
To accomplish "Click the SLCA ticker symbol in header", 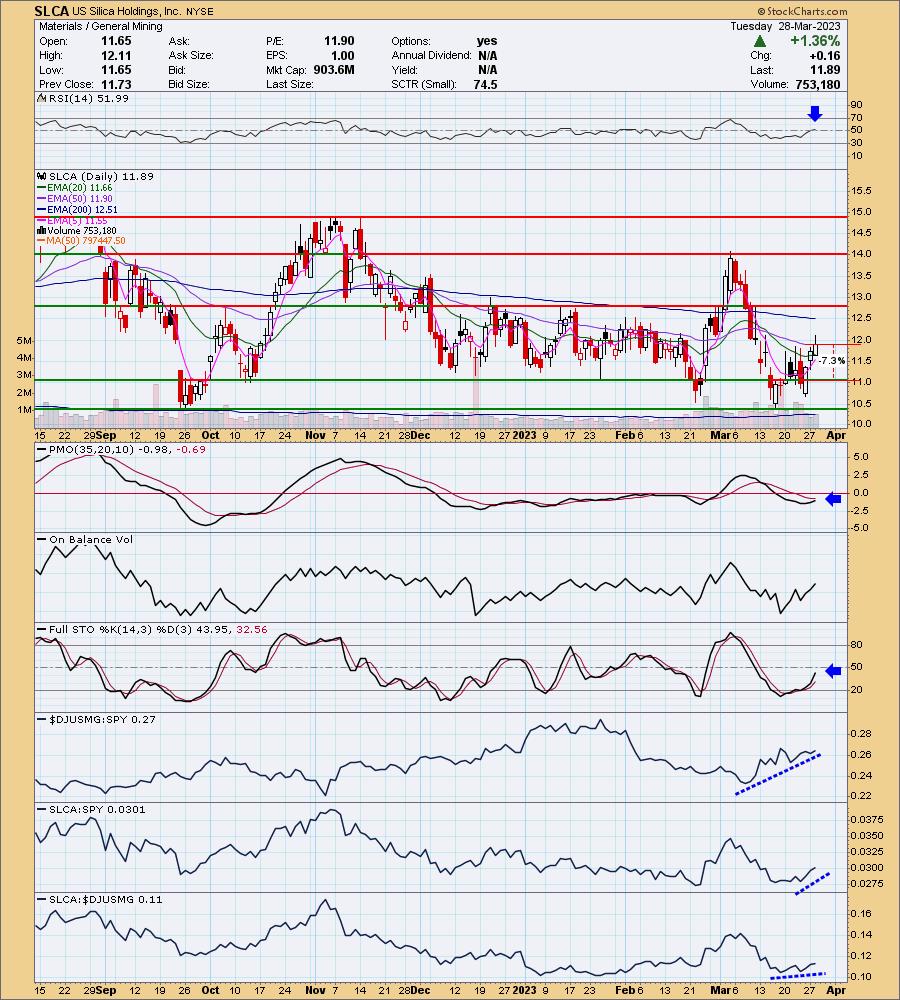I will point(51,11).
